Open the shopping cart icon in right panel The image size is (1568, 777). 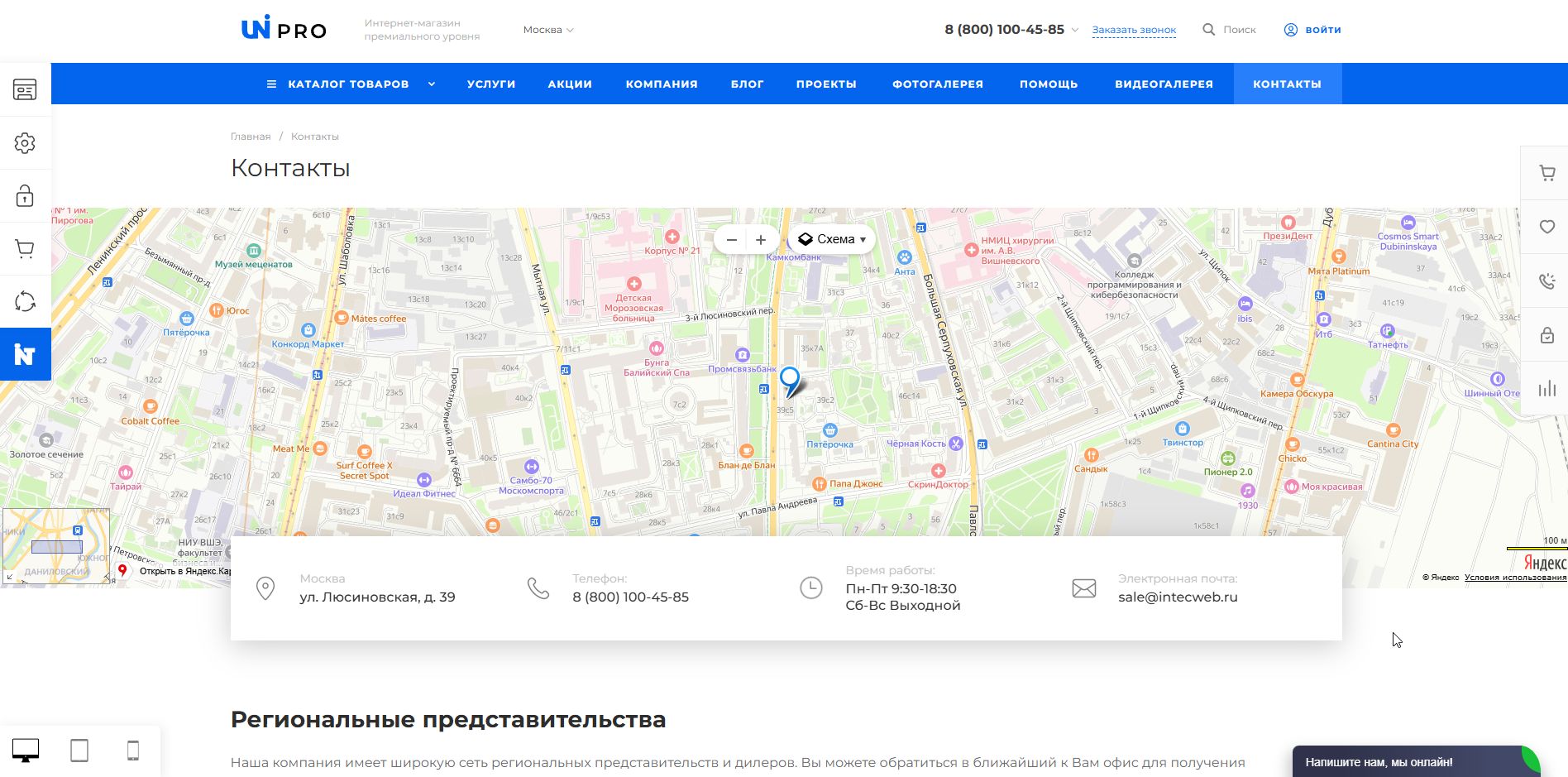click(1547, 173)
